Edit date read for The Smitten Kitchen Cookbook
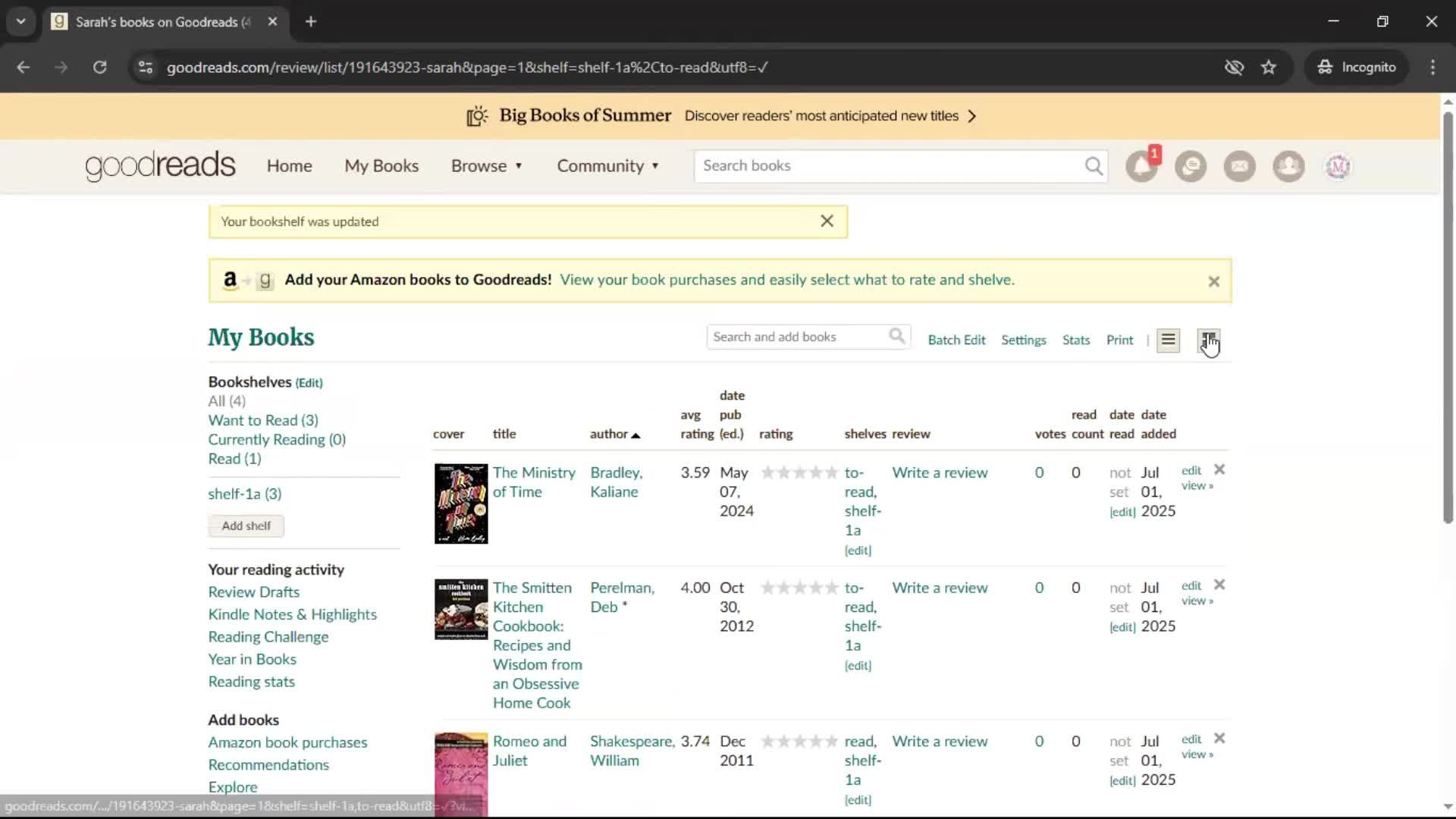1456x819 pixels. (x=1122, y=627)
